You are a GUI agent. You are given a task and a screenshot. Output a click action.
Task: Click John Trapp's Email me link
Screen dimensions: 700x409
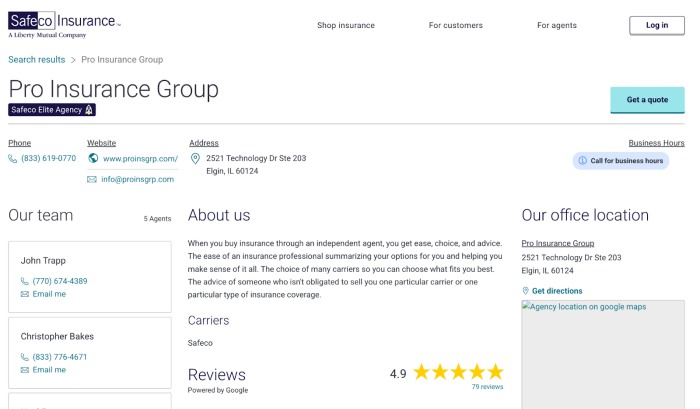(49, 294)
